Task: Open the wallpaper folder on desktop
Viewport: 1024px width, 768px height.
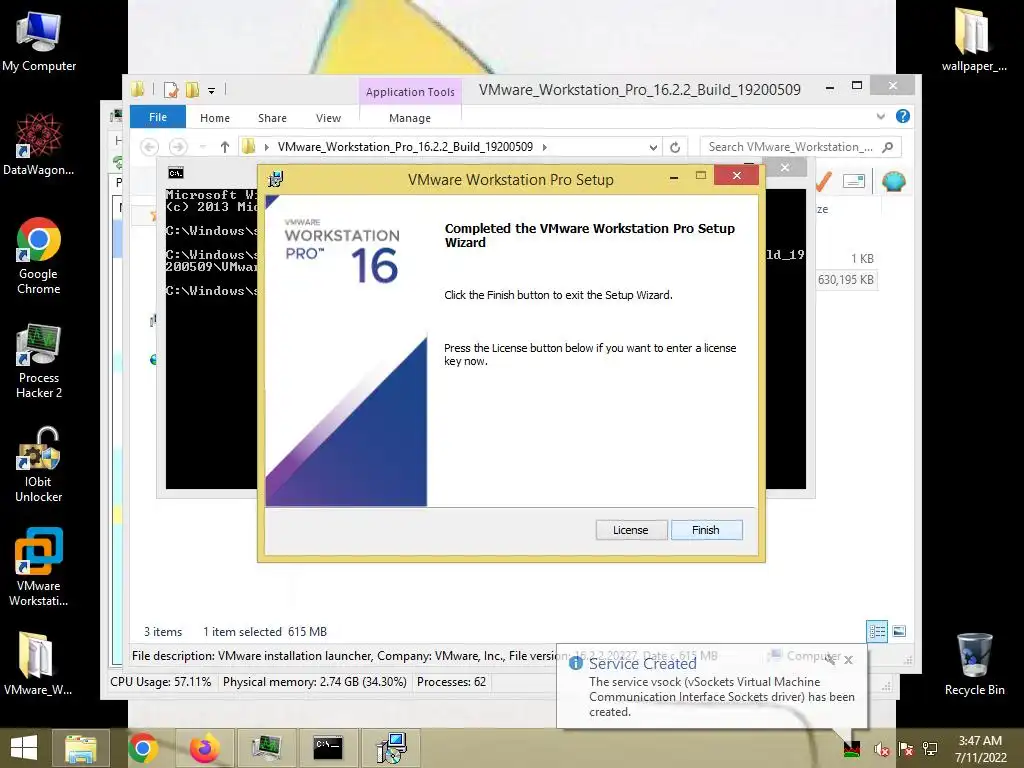Action: 973,39
